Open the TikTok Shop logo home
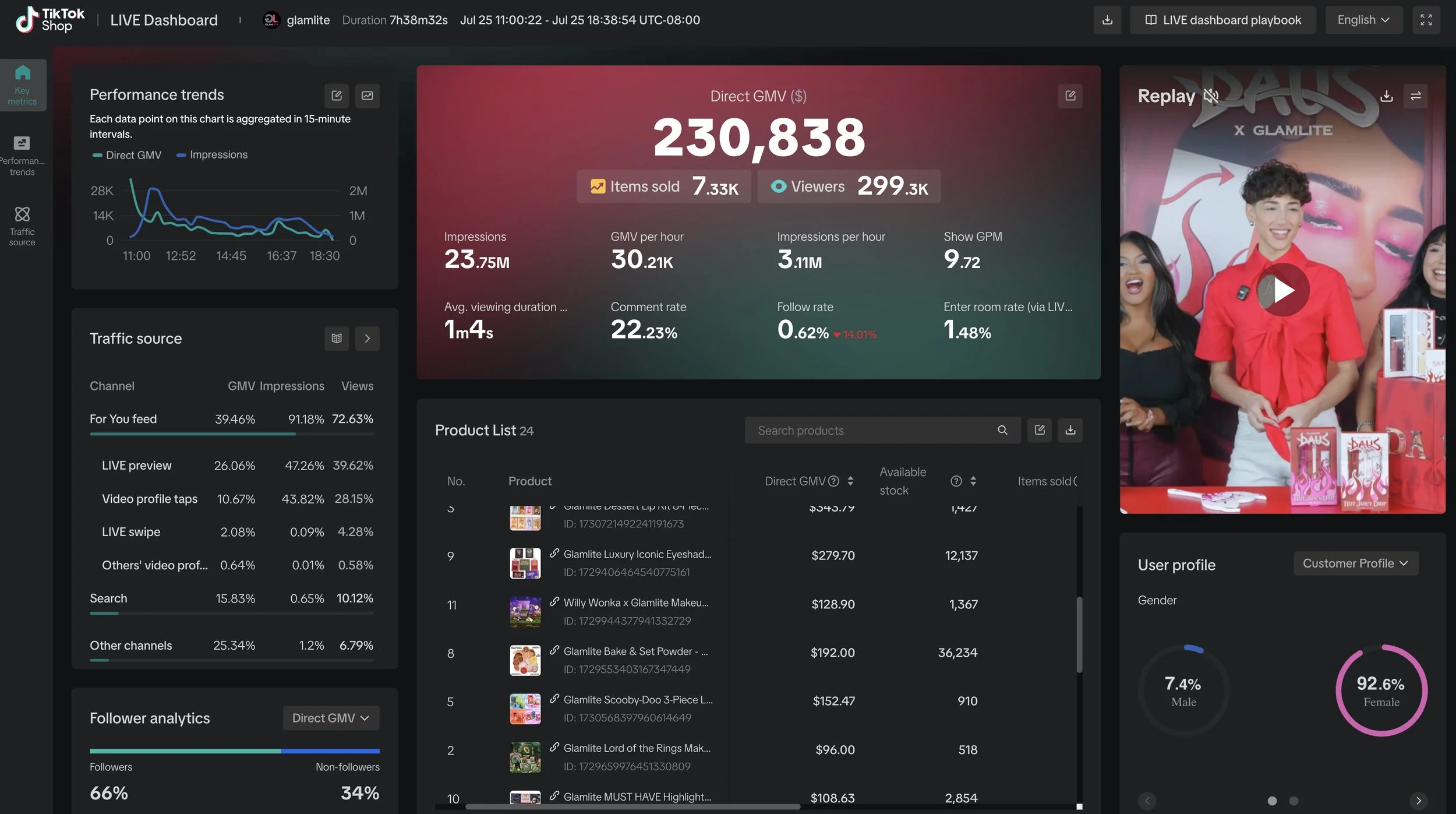Image resolution: width=1456 pixels, height=814 pixels. 50,20
